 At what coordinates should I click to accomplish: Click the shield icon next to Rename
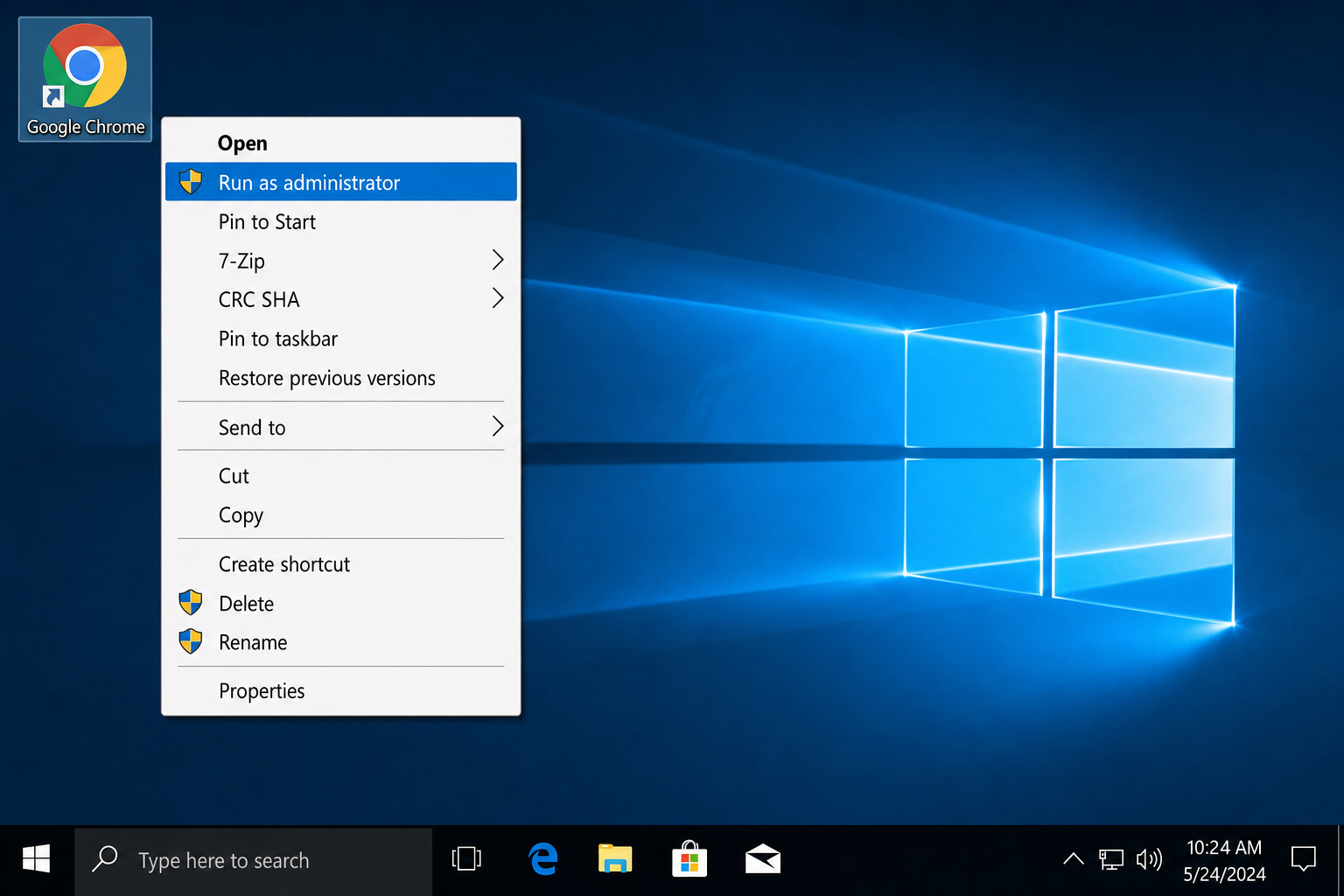(x=190, y=641)
